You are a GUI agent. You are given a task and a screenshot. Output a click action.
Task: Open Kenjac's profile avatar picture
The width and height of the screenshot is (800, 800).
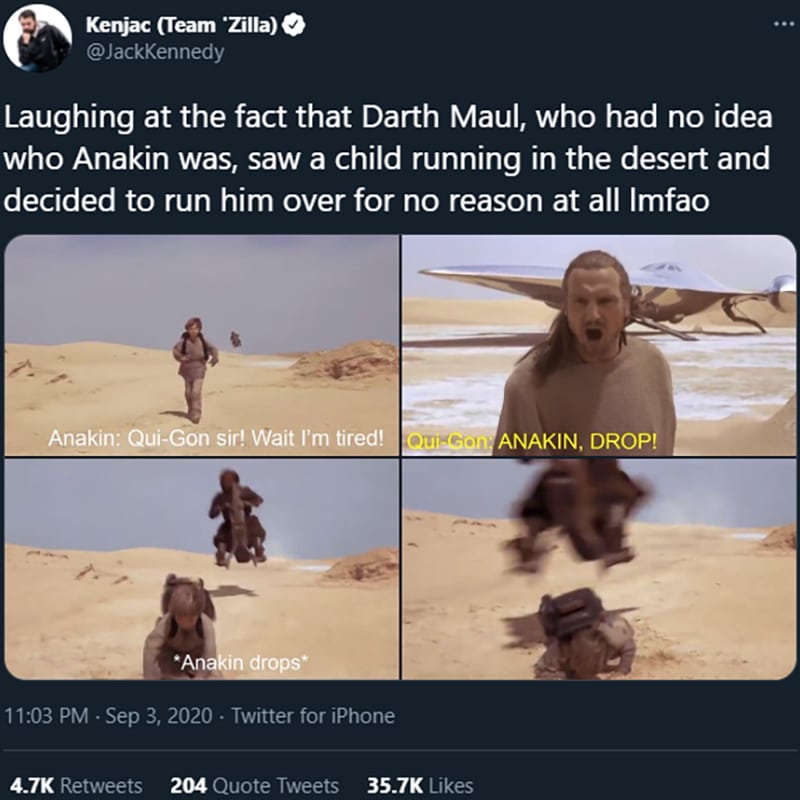[37, 37]
